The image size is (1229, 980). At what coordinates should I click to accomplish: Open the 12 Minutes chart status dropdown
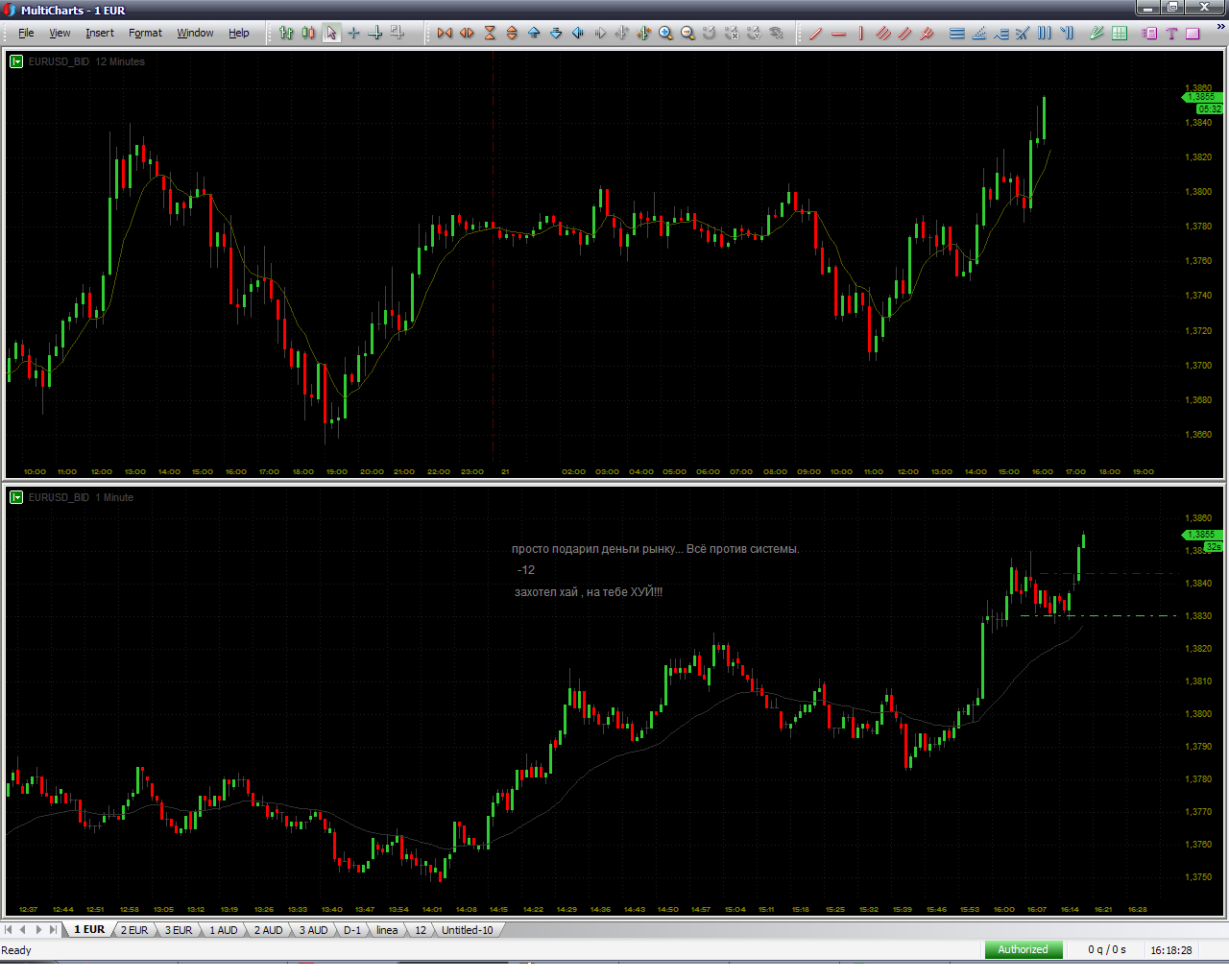(x=16, y=61)
